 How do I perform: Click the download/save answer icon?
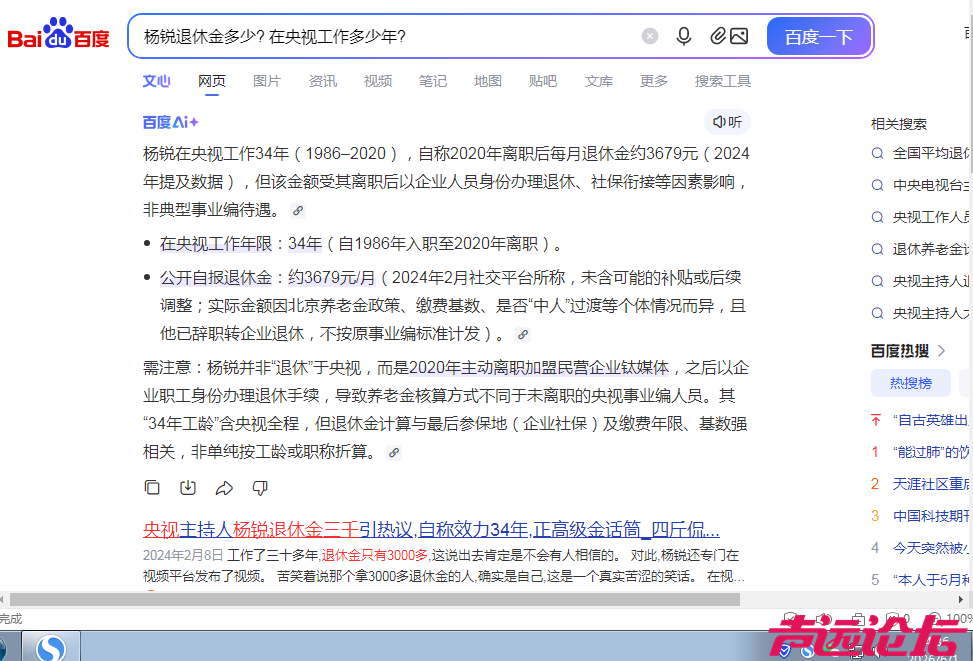188,488
